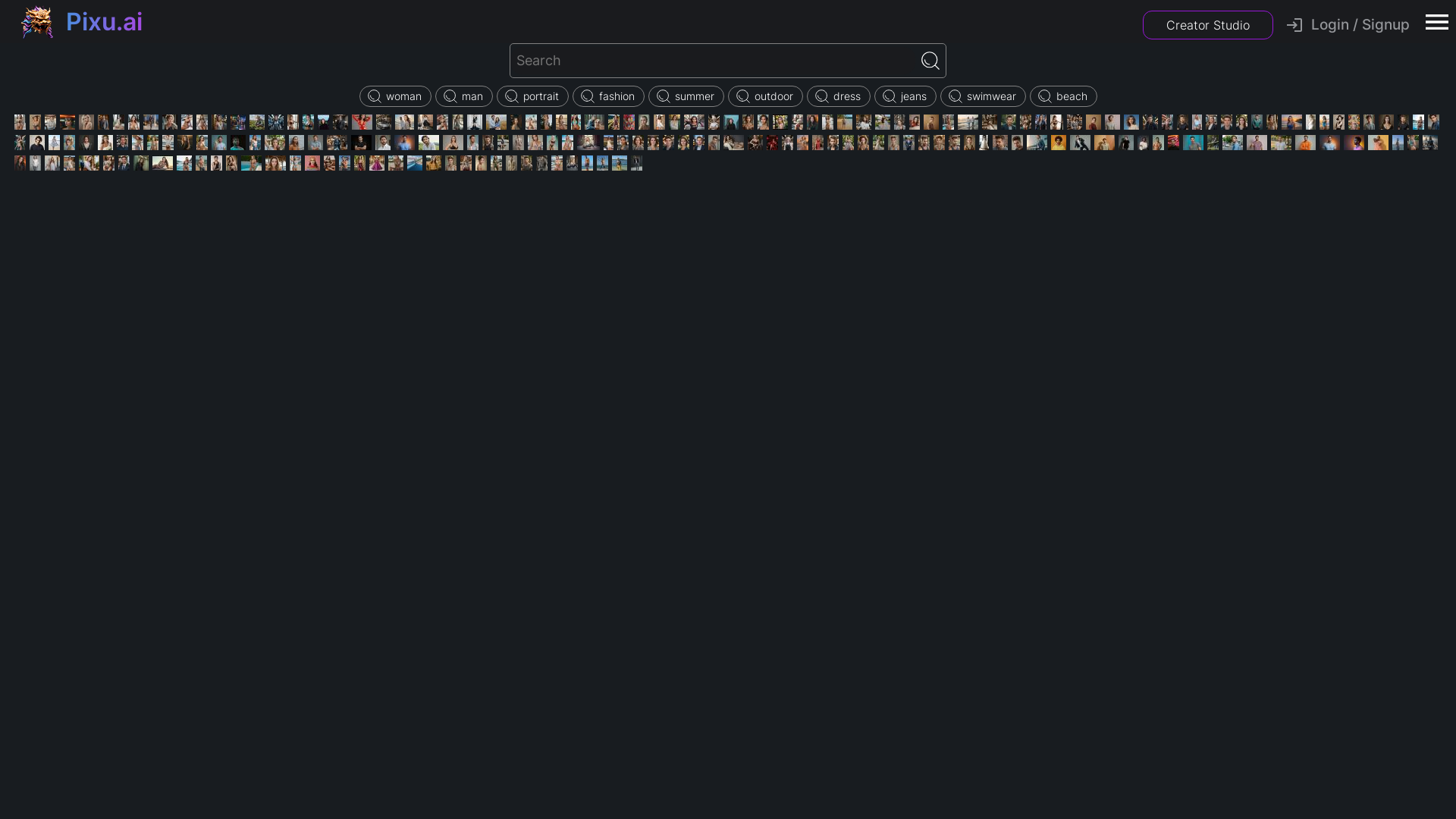1456x819 pixels.
Task: Select the outdoor tag chip
Action: pyautogui.click(x=764, y=96)
